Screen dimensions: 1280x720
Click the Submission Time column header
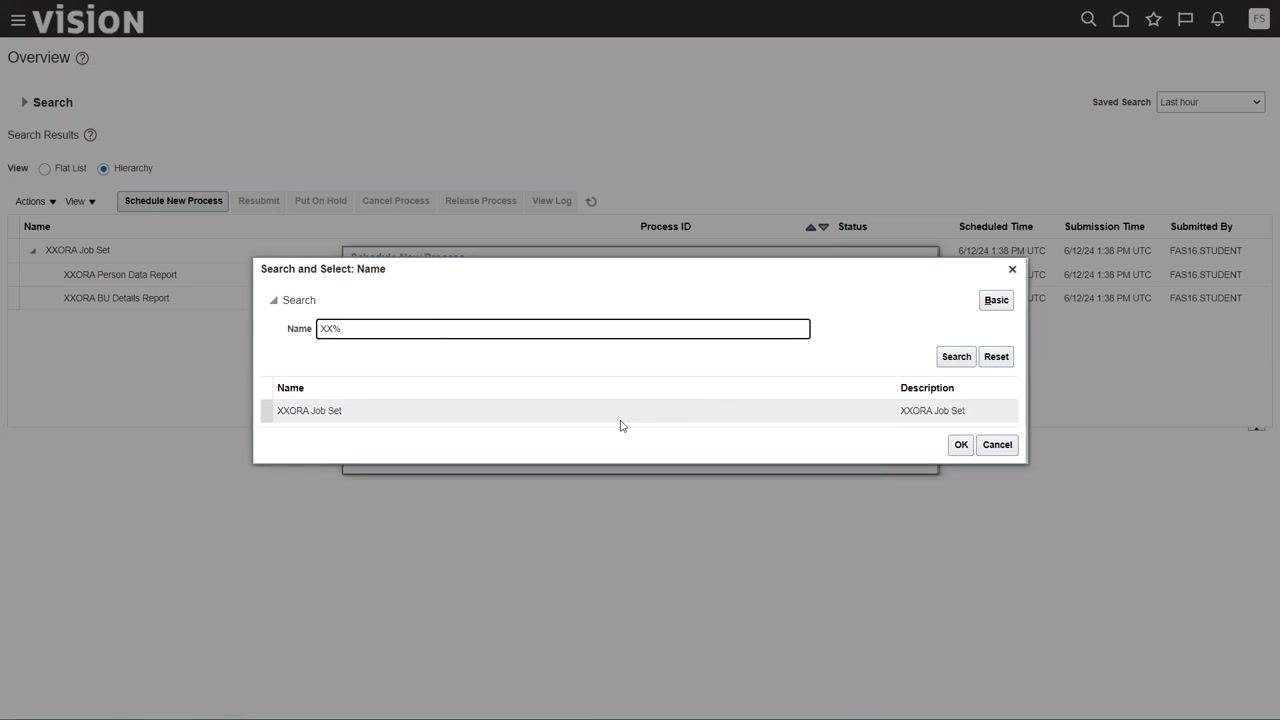pos(1104,227)
